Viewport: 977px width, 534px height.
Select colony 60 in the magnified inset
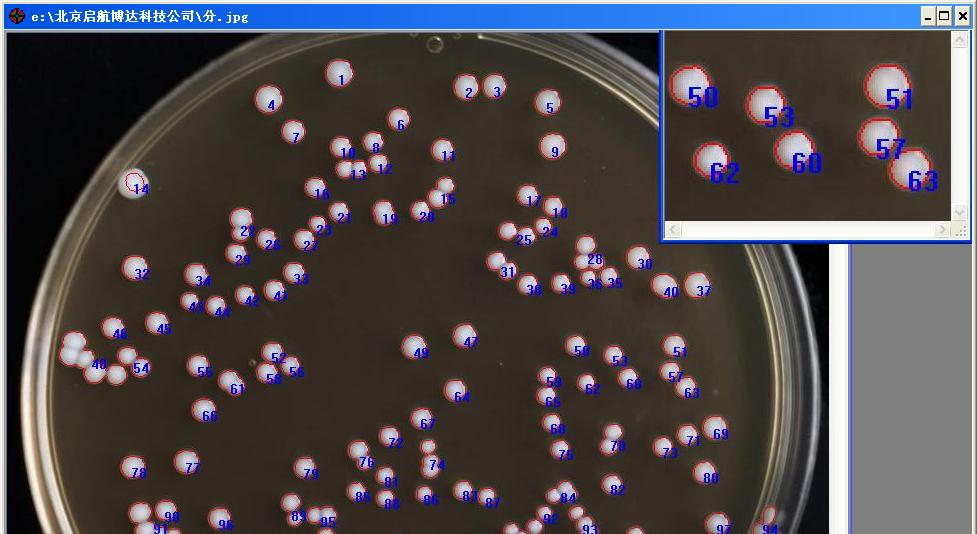(794, 150)
